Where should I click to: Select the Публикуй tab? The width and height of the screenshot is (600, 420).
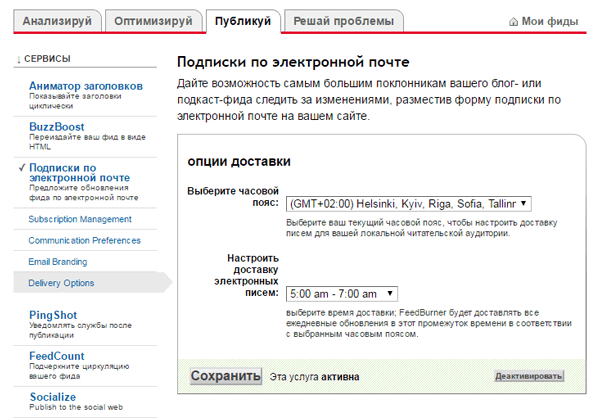pos(243,21)
